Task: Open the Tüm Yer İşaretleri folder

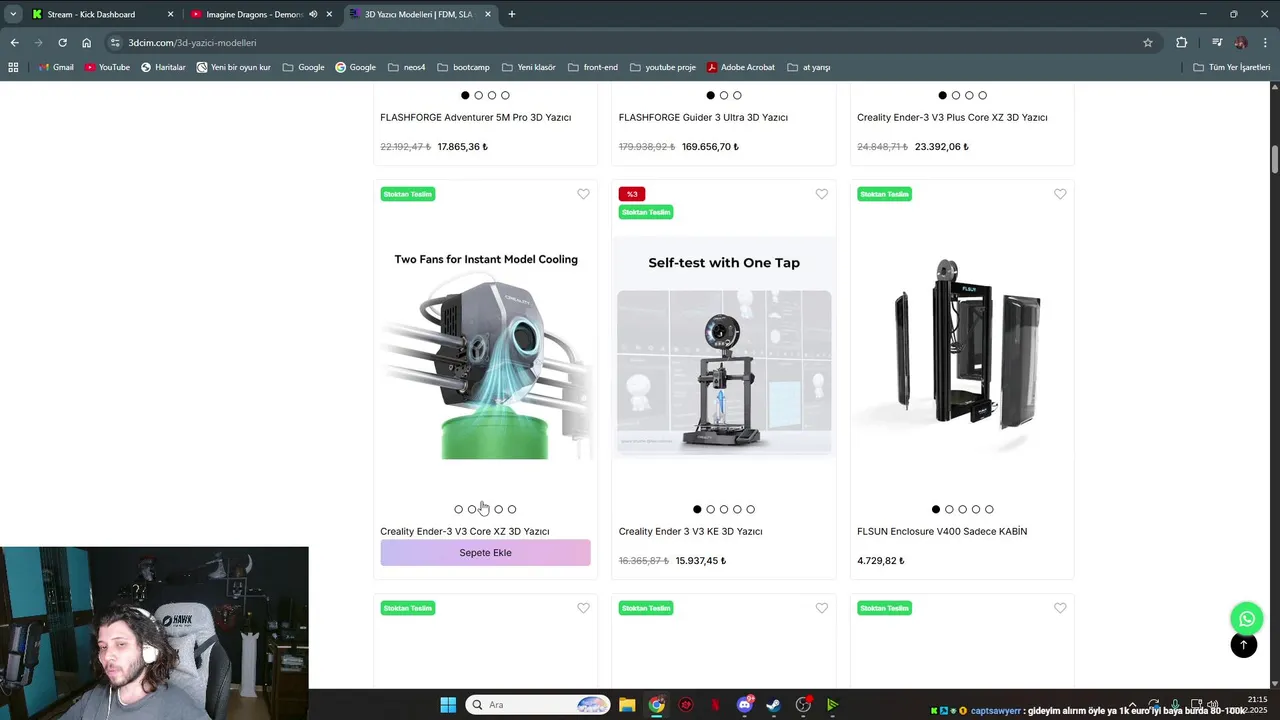Action: tap(1231, 67)
